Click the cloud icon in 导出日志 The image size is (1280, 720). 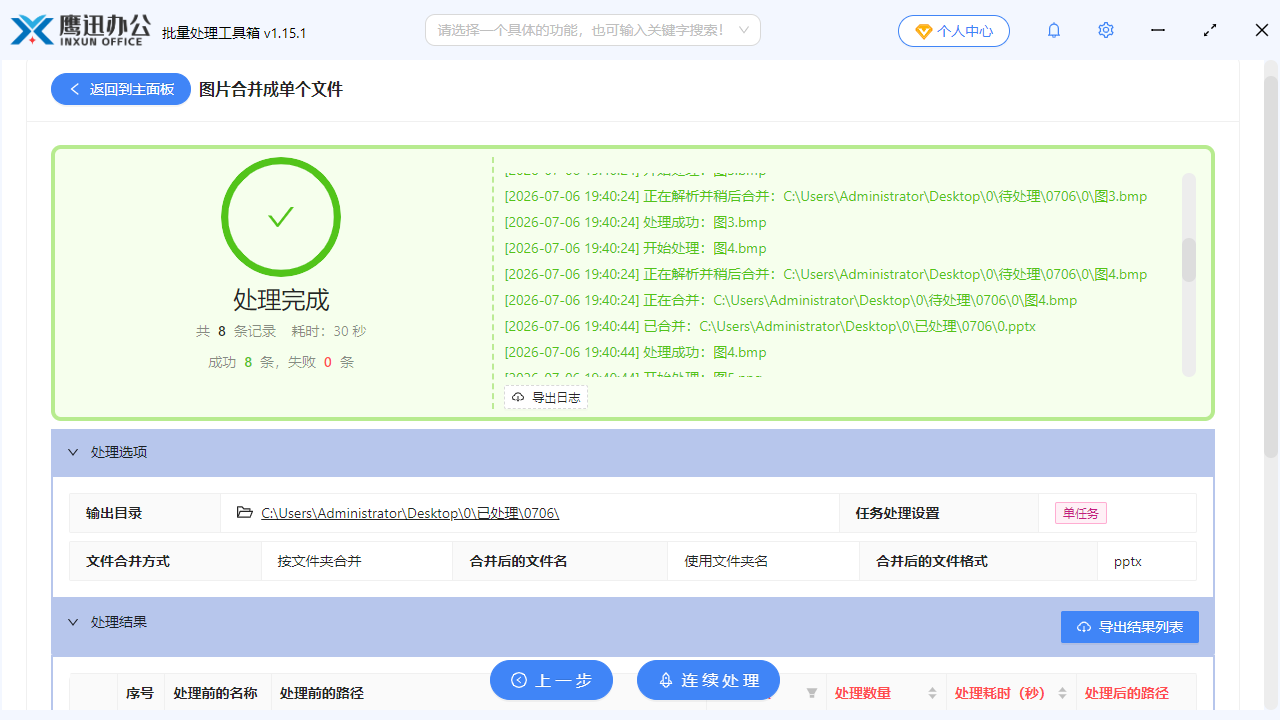pos(518,397)
